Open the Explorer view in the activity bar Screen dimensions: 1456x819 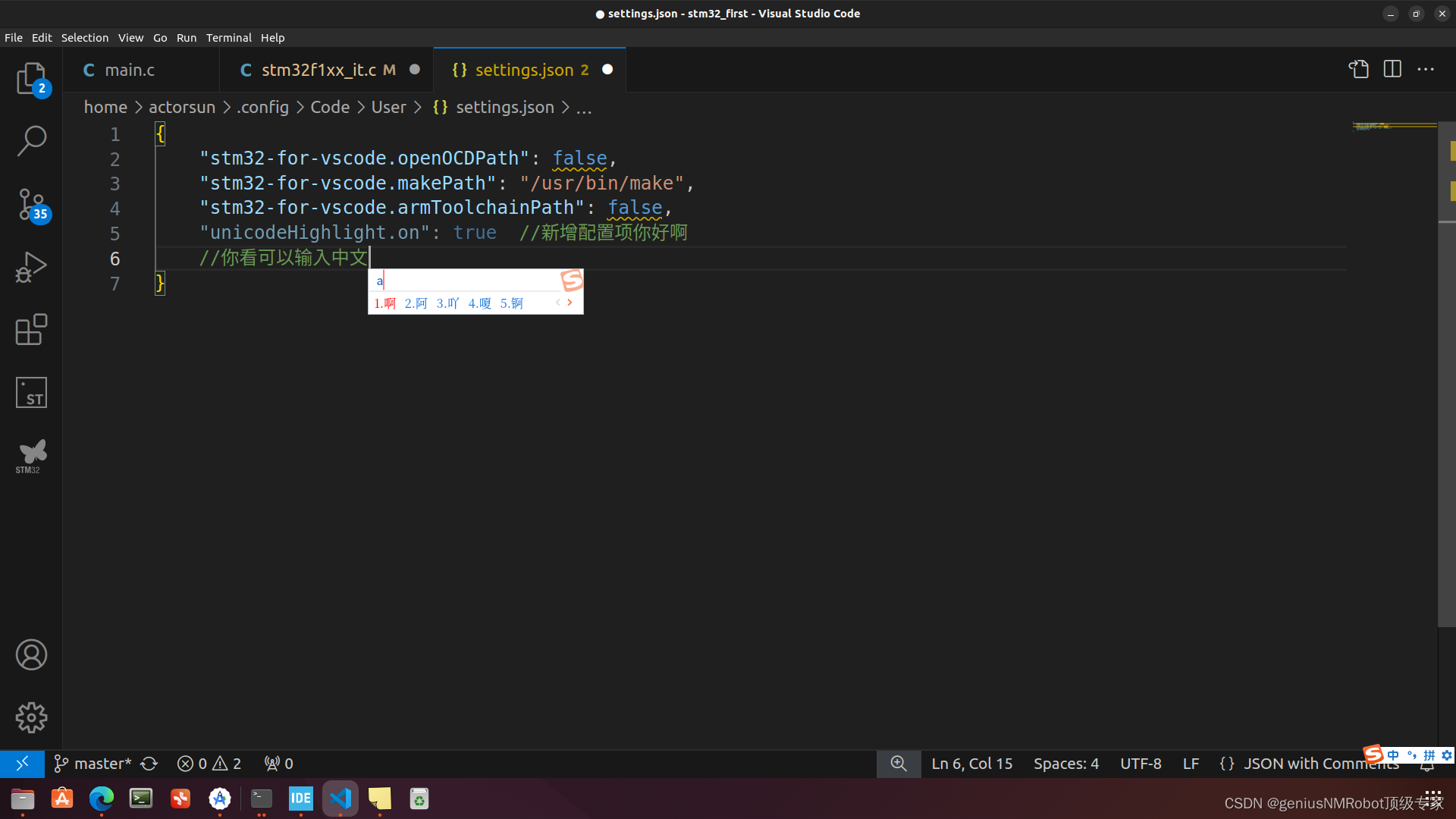pyautogui.click(x=31, y=79)
